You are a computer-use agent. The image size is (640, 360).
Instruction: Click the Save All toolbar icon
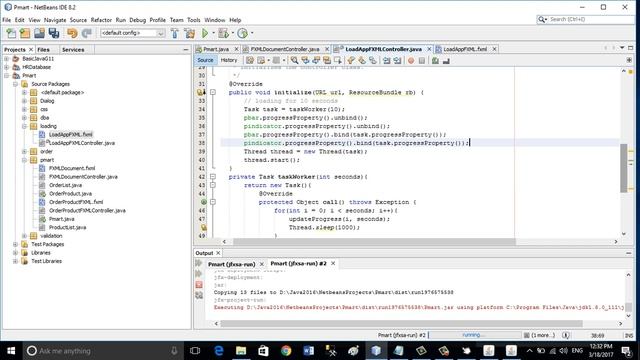click(54, 33)
